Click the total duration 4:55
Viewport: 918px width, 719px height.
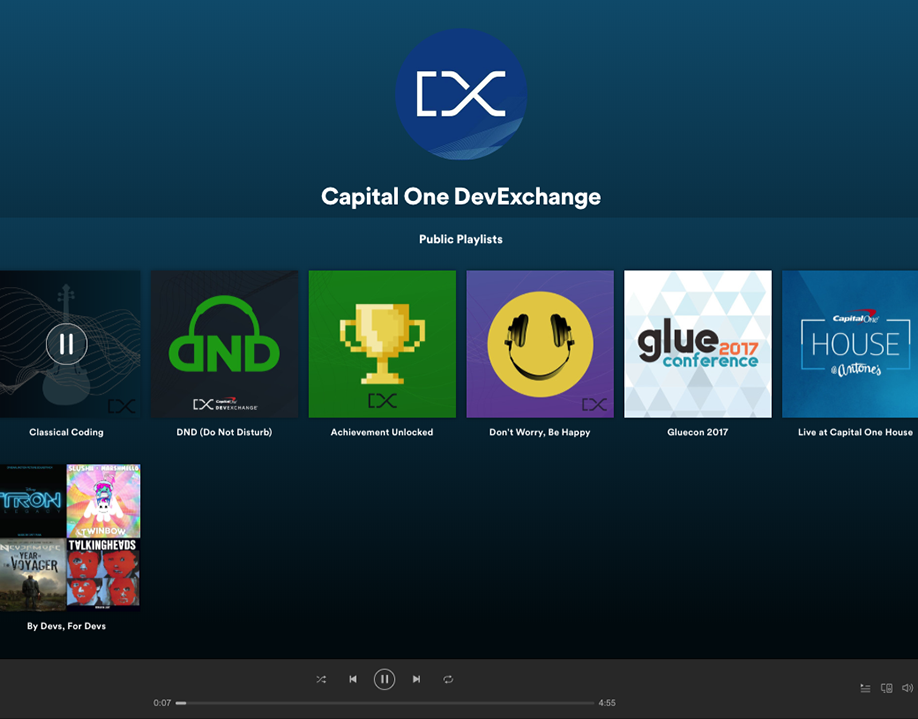point(607,703)
